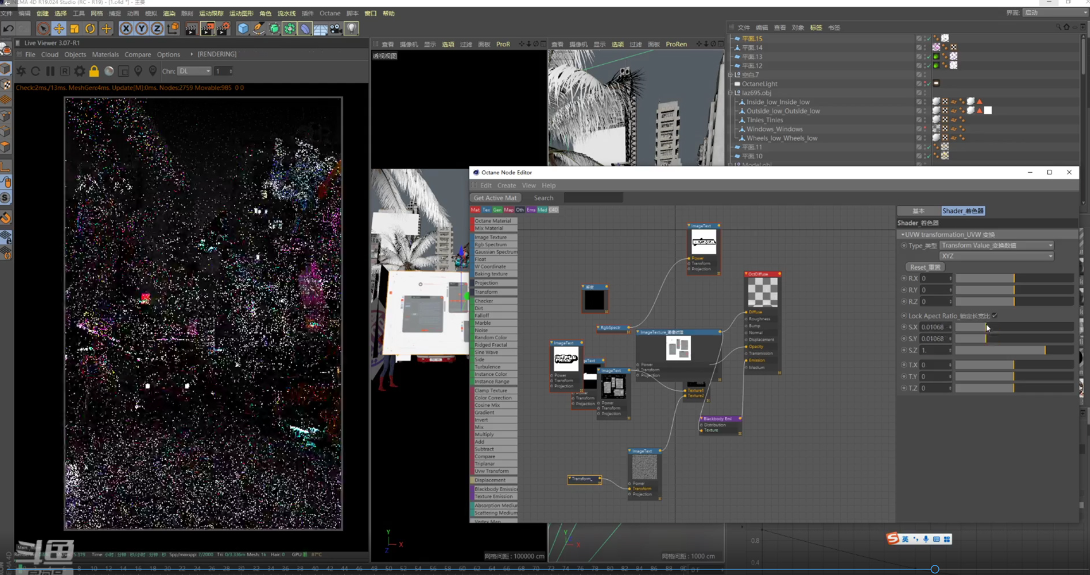Click Color Correction node button
Screen dimensions: 1090x575
point(494,398)
